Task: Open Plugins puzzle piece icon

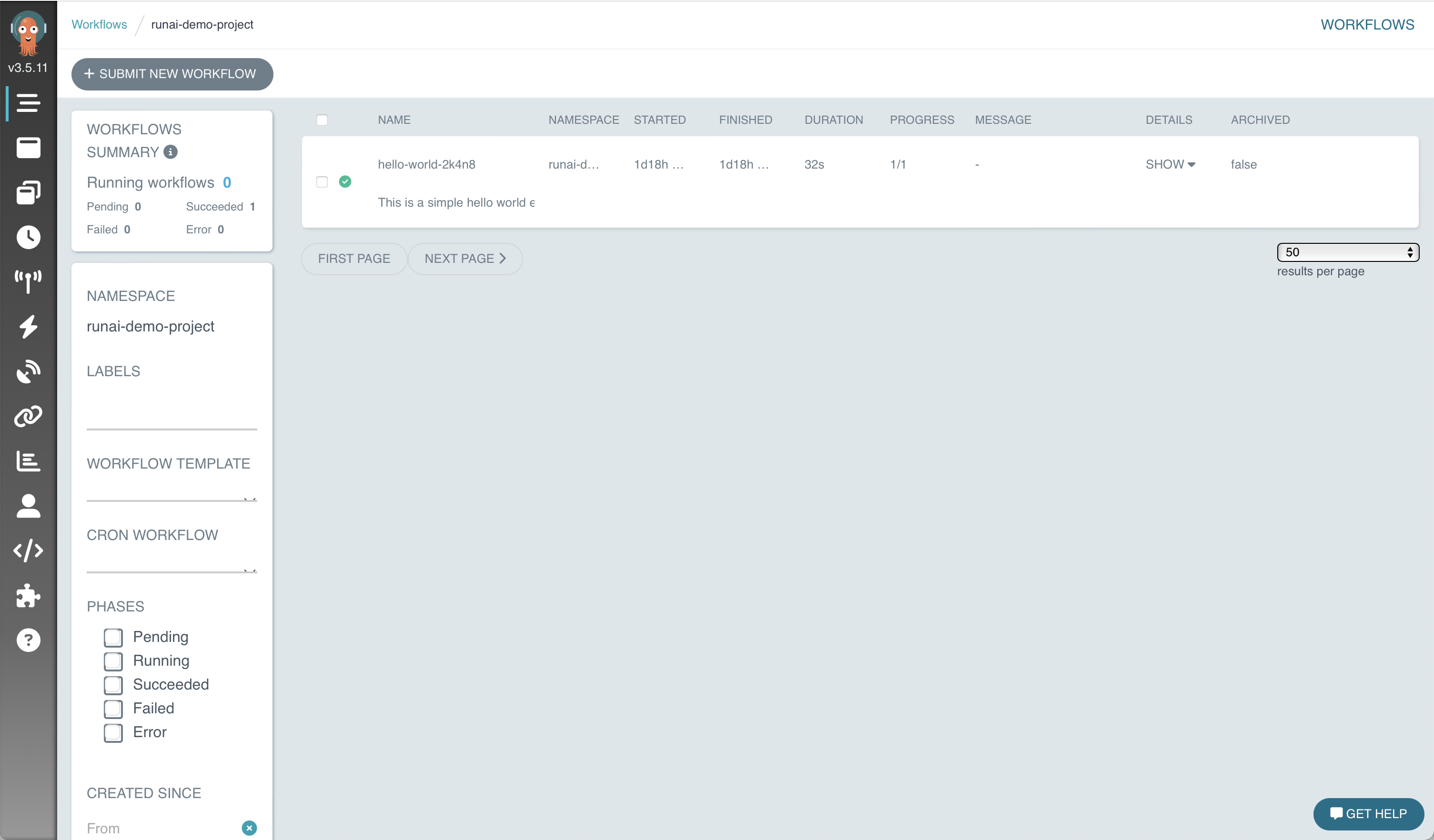Action: click(28, 595)
